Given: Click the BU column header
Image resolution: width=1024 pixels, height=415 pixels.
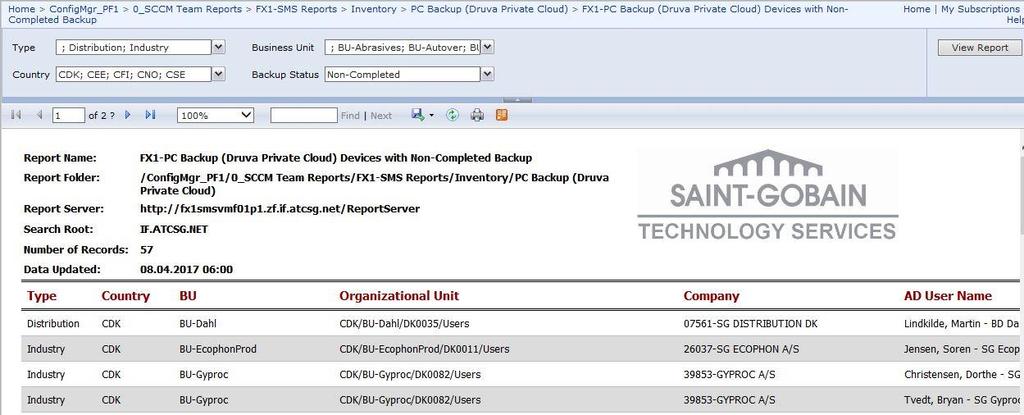Looking at the screenshot, I should click(187, 296).
